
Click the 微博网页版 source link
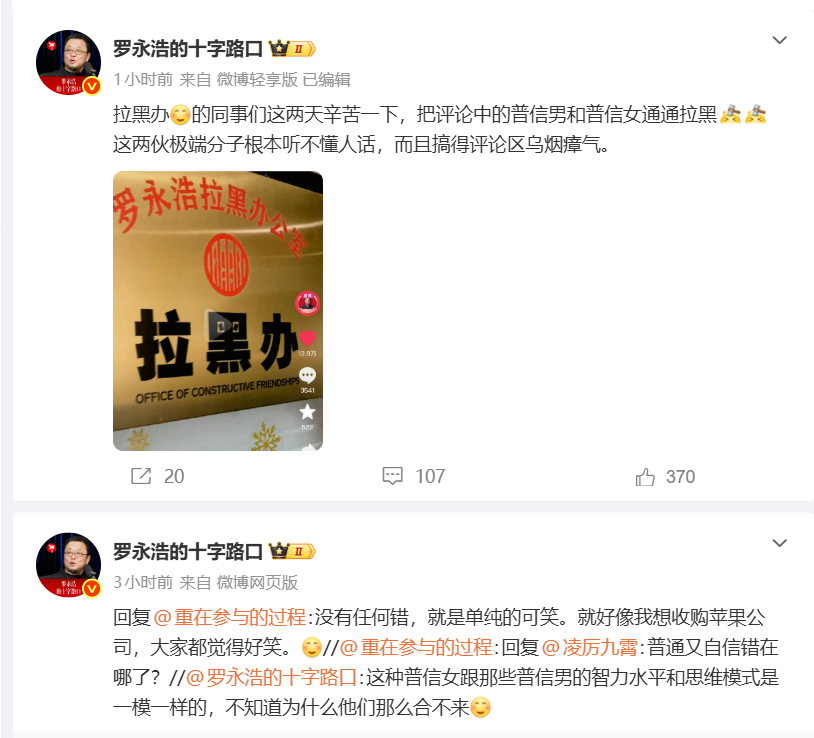pyautogui.click(x=257, y=582)
